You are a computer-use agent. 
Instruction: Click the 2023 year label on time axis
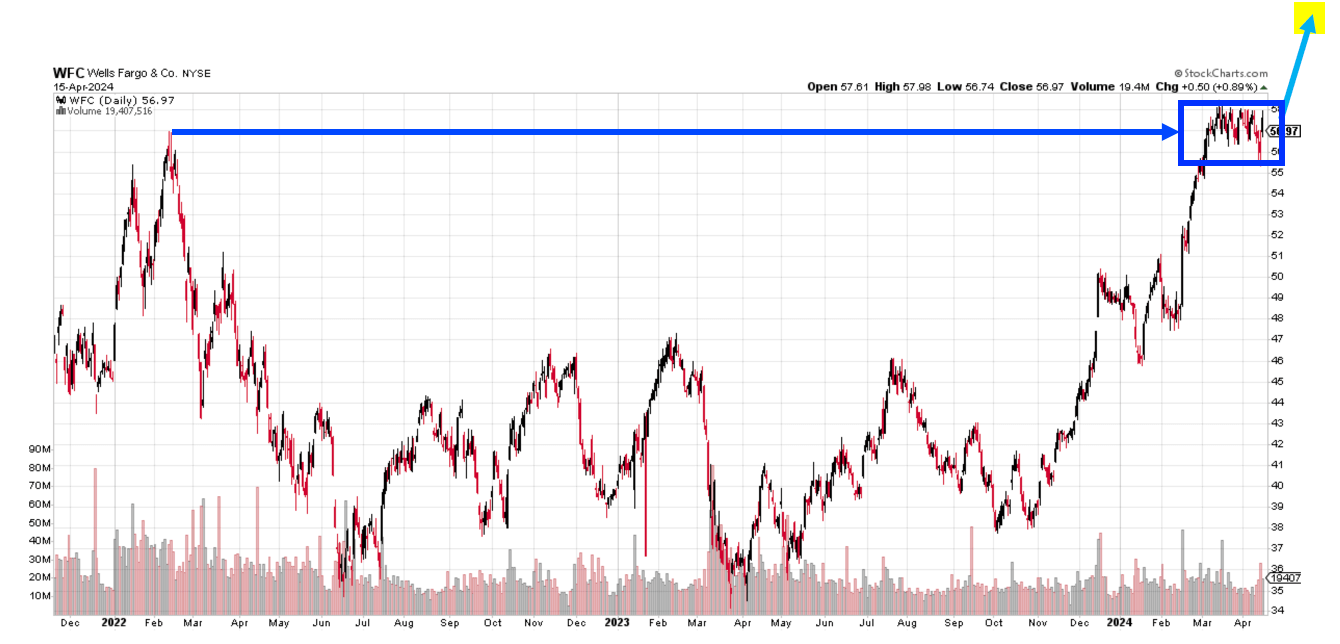pos(617,621)
